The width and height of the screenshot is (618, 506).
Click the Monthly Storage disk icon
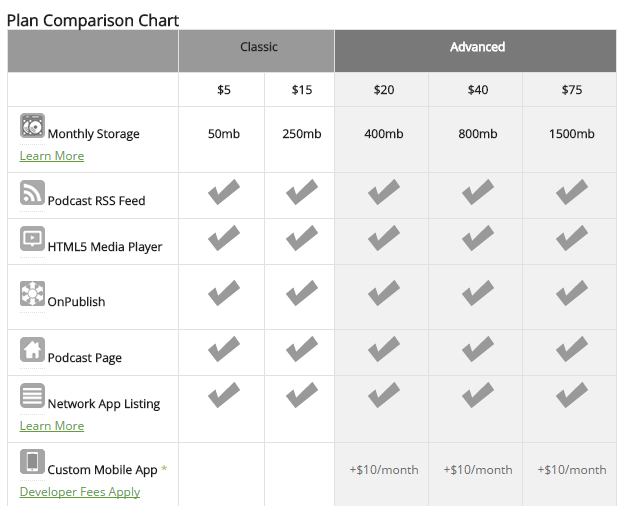[x=32, y=127]
